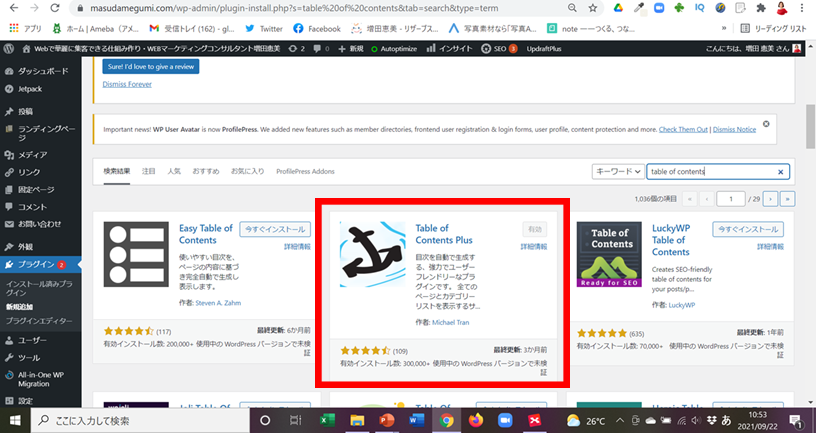Open Easy Table of Contents title link
Image resolution: width=816 pixels, height=433 pixels.
pyautogui.click(x=206, y=234)
